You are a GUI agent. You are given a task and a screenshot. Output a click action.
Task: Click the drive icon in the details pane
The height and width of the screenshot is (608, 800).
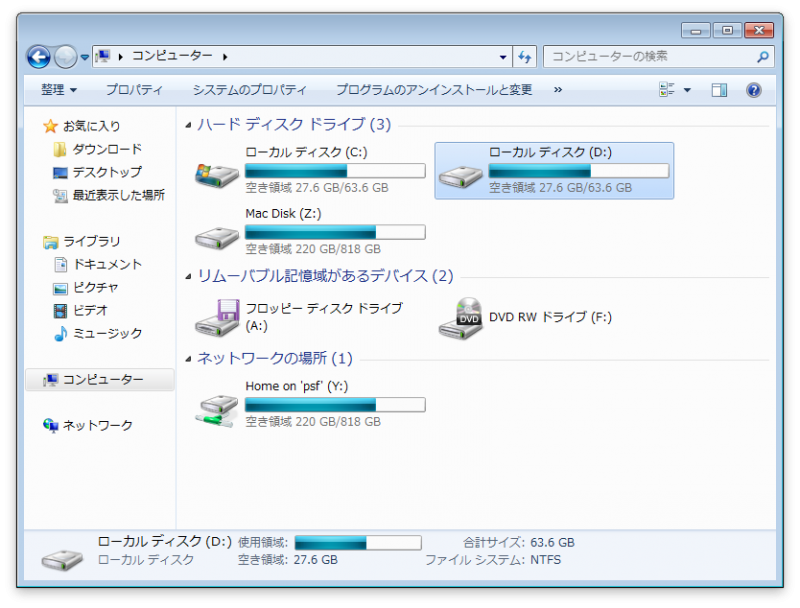[x=62, y=559]
